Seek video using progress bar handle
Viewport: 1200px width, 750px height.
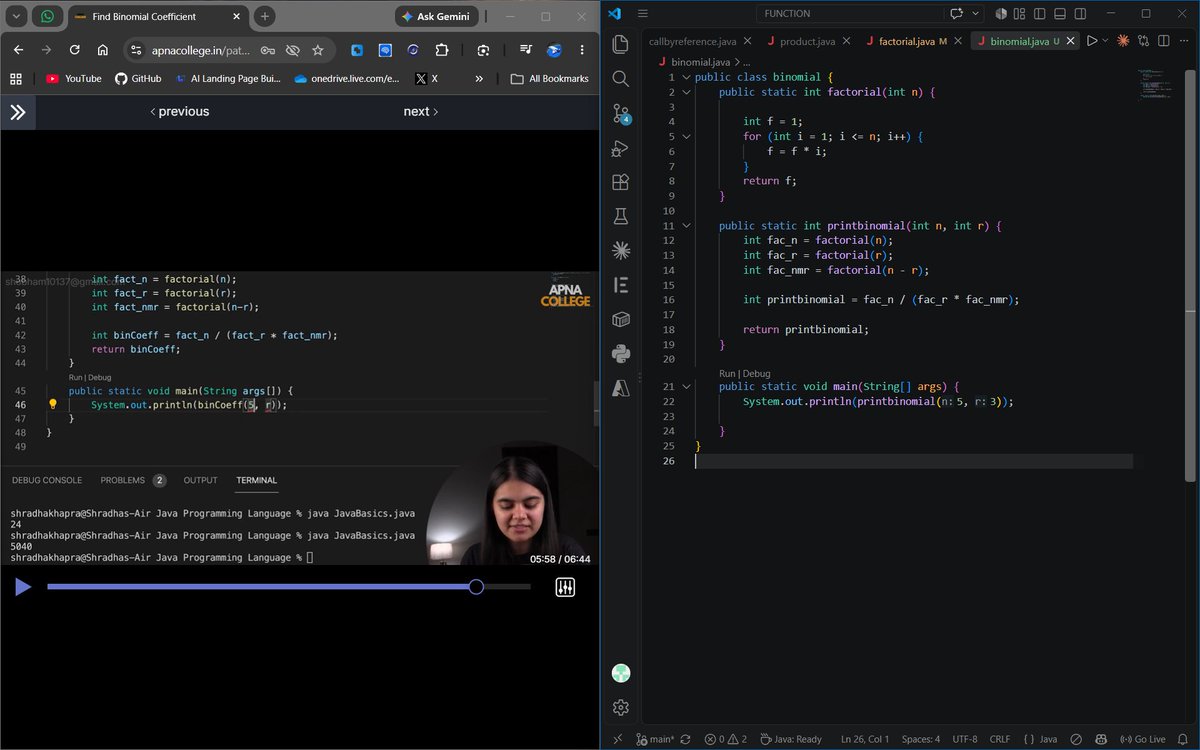[476, 587]
